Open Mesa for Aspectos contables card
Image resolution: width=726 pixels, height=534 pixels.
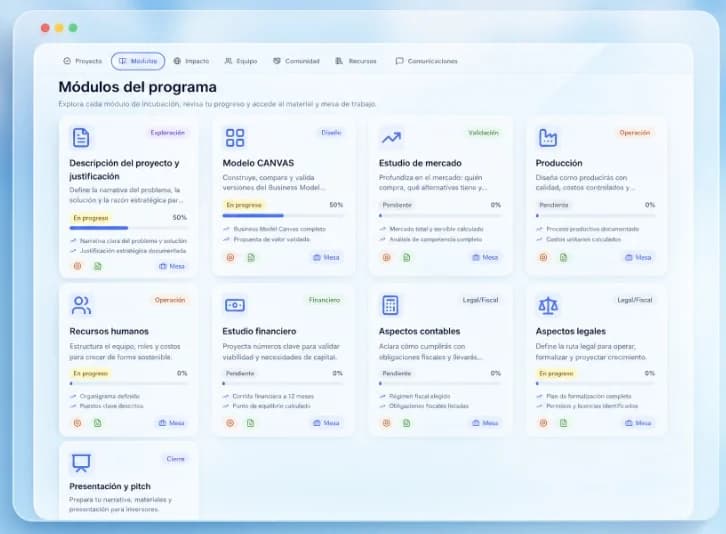(485, 423)
